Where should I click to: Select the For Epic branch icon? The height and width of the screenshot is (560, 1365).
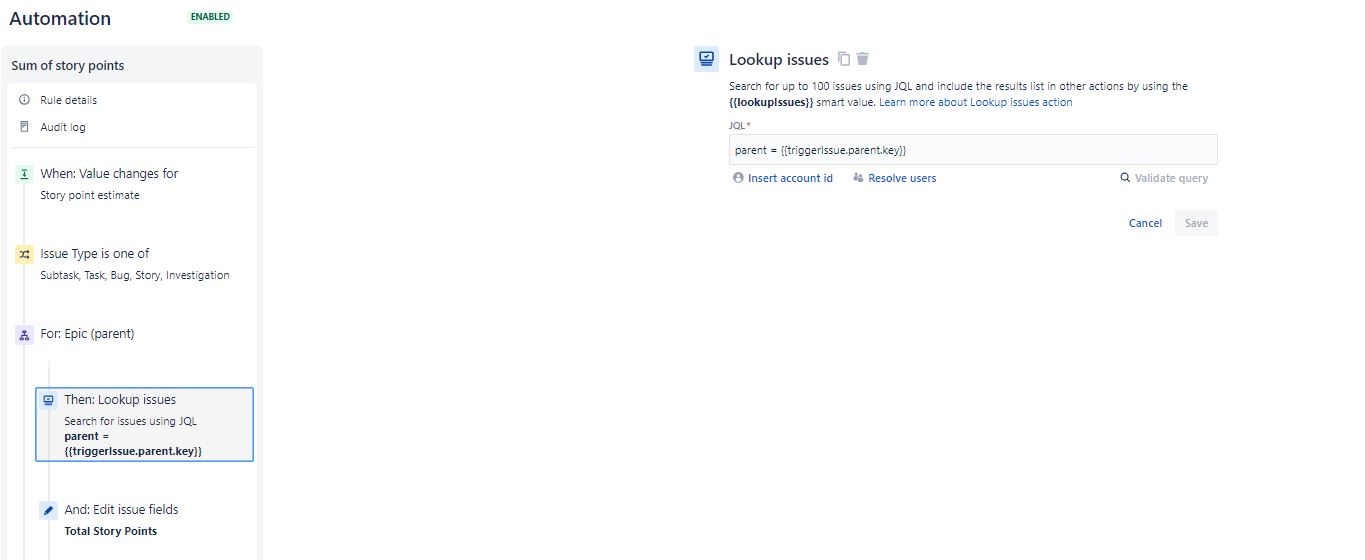coord(25,335)
